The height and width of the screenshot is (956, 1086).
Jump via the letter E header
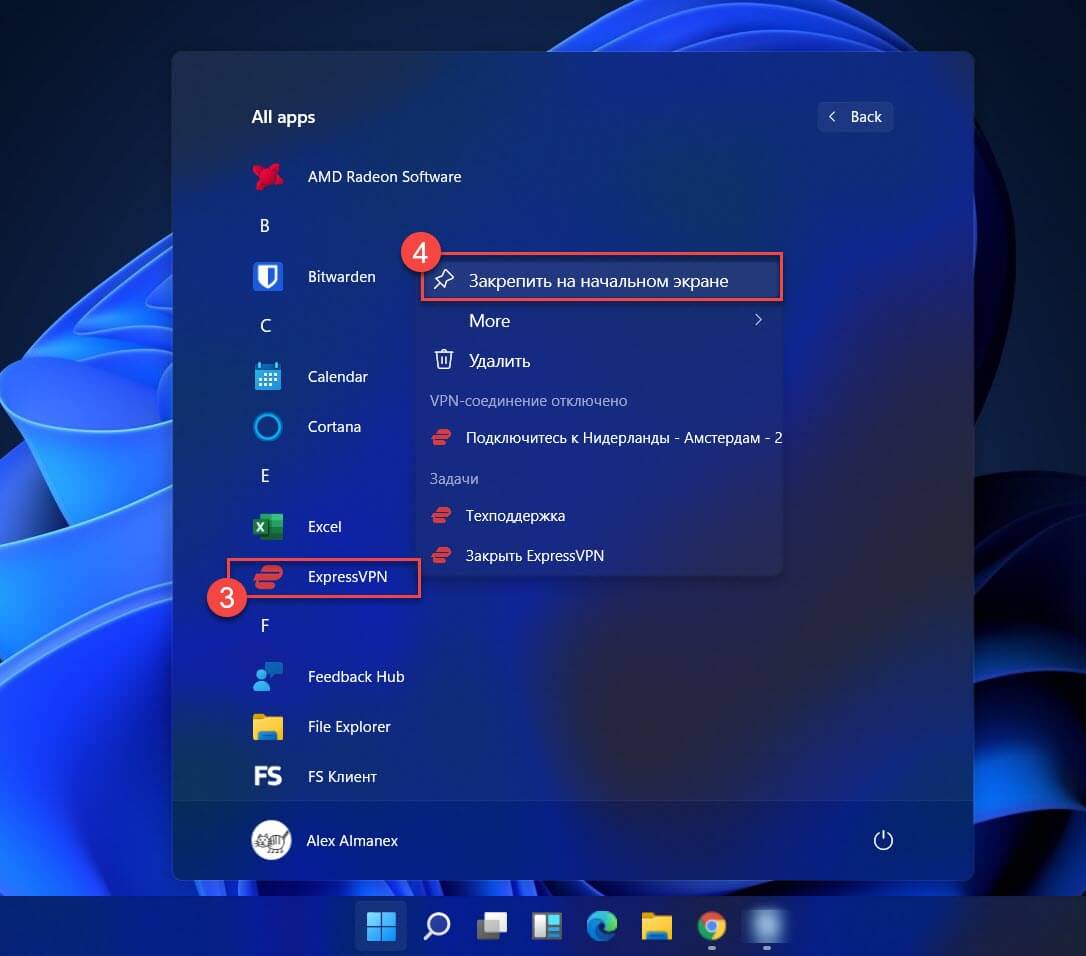(x=265, y=476)
